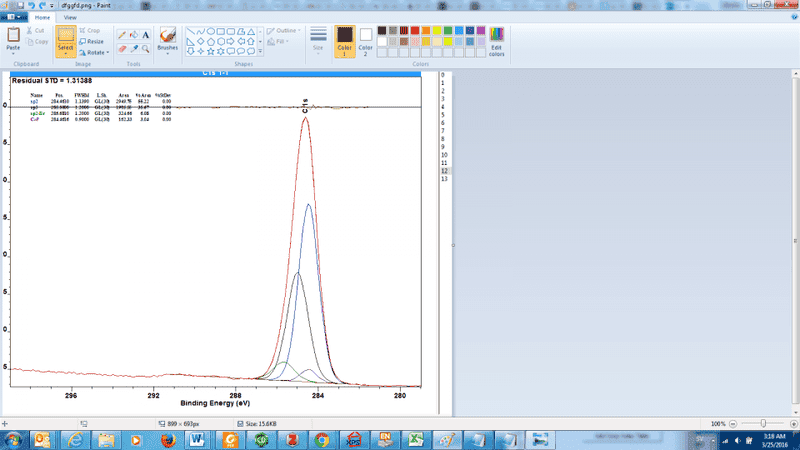Move the zoom slider handle
800x450 pixels.
(763, 423)
